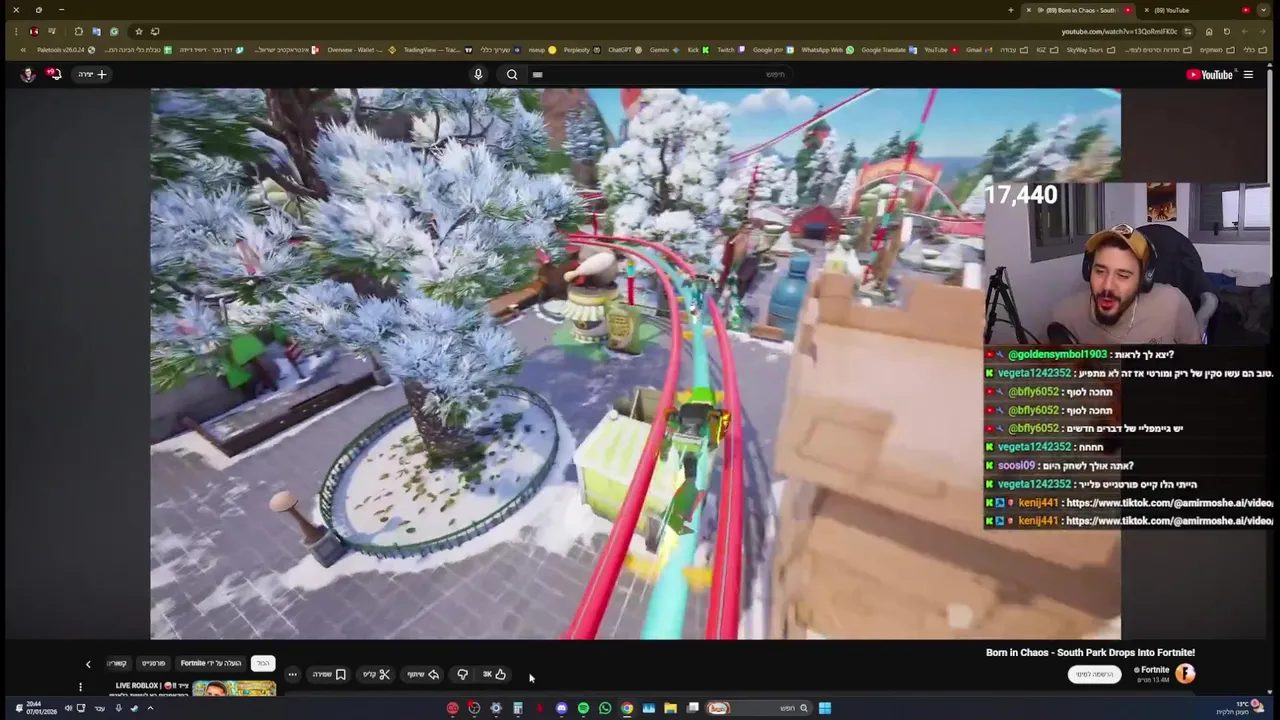Viewport: 1280px width, 720px height.
Task: Click the video title Born in Chaos
Action: (1090, 652)
